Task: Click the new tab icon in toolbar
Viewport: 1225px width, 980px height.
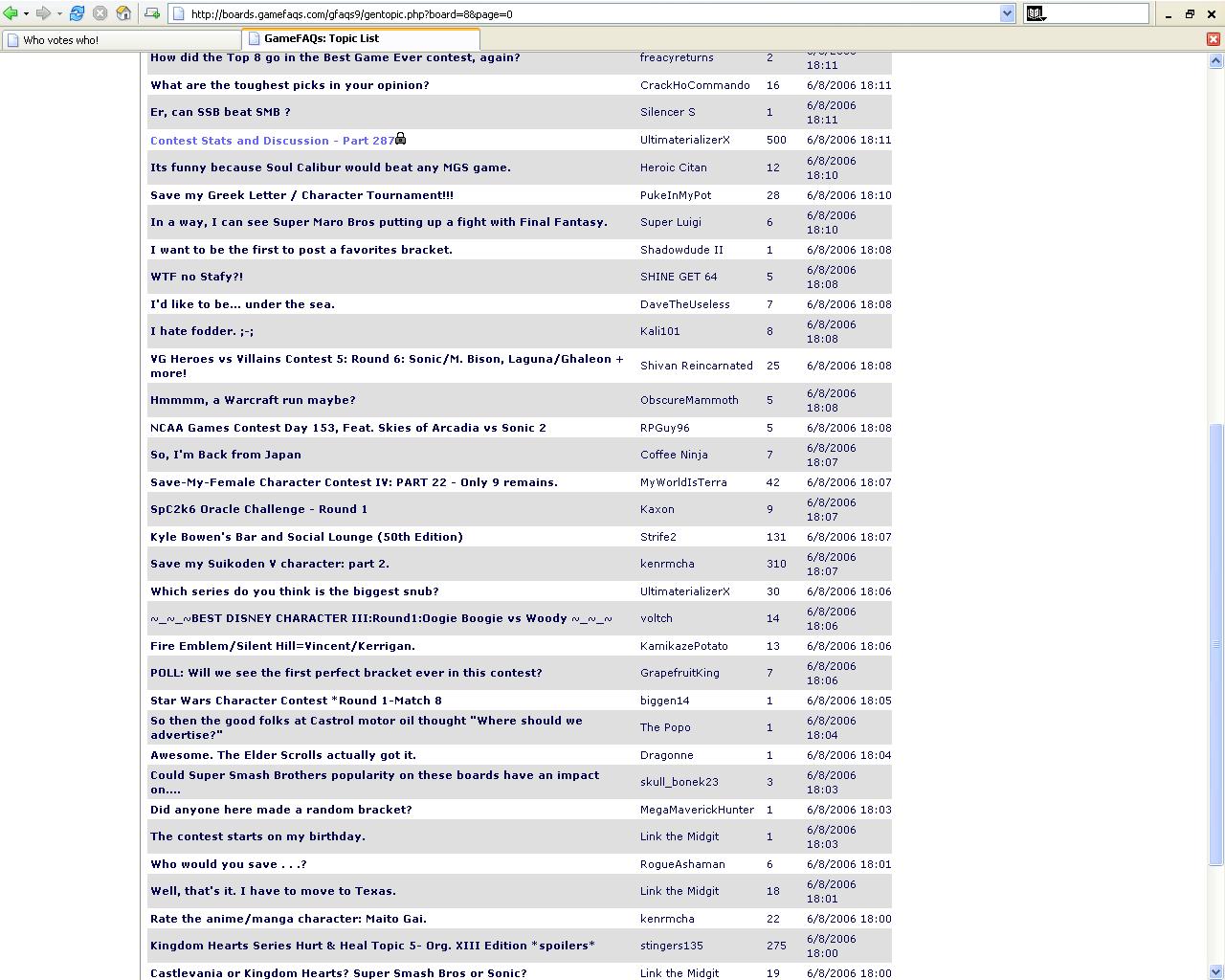Action: pos(152,13)
